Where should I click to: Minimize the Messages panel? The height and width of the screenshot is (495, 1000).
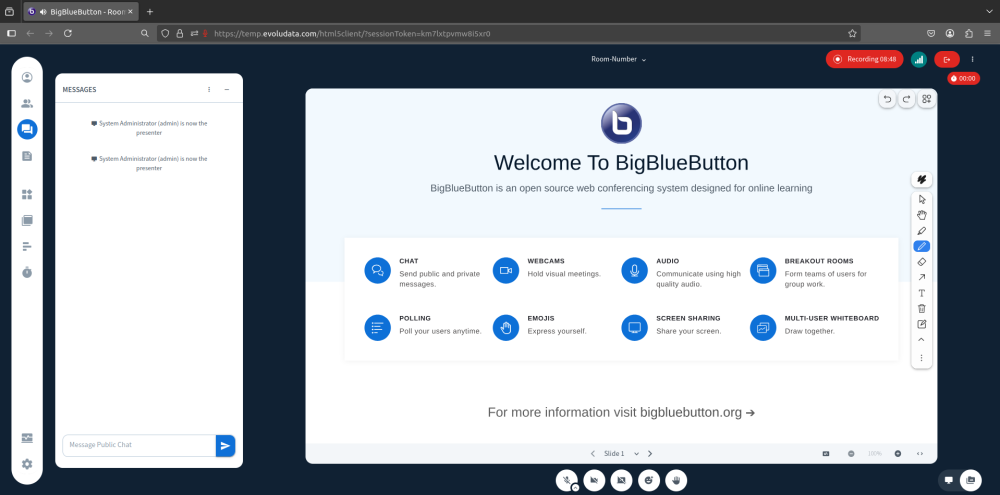pos(226,90)
